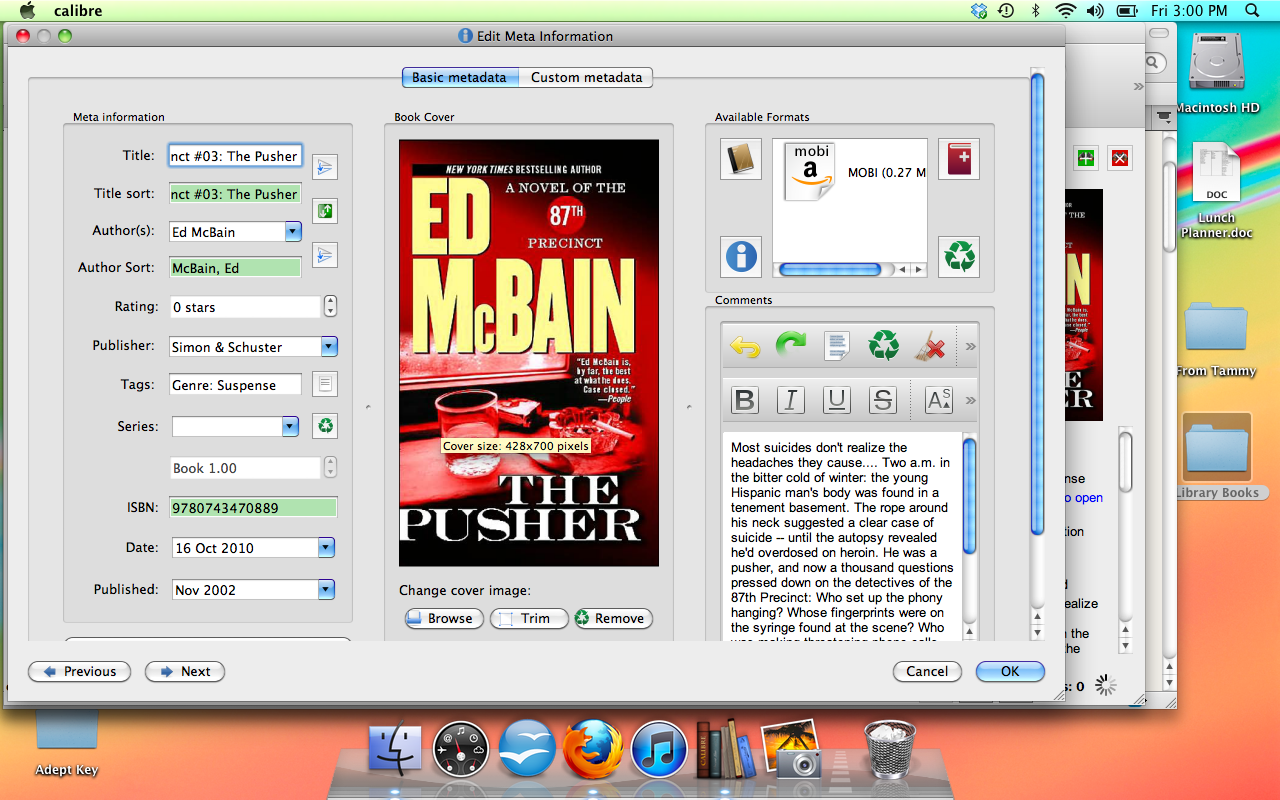Click into the ISBN input field
The image size is (1280, 800).
(x=253, y=508)
